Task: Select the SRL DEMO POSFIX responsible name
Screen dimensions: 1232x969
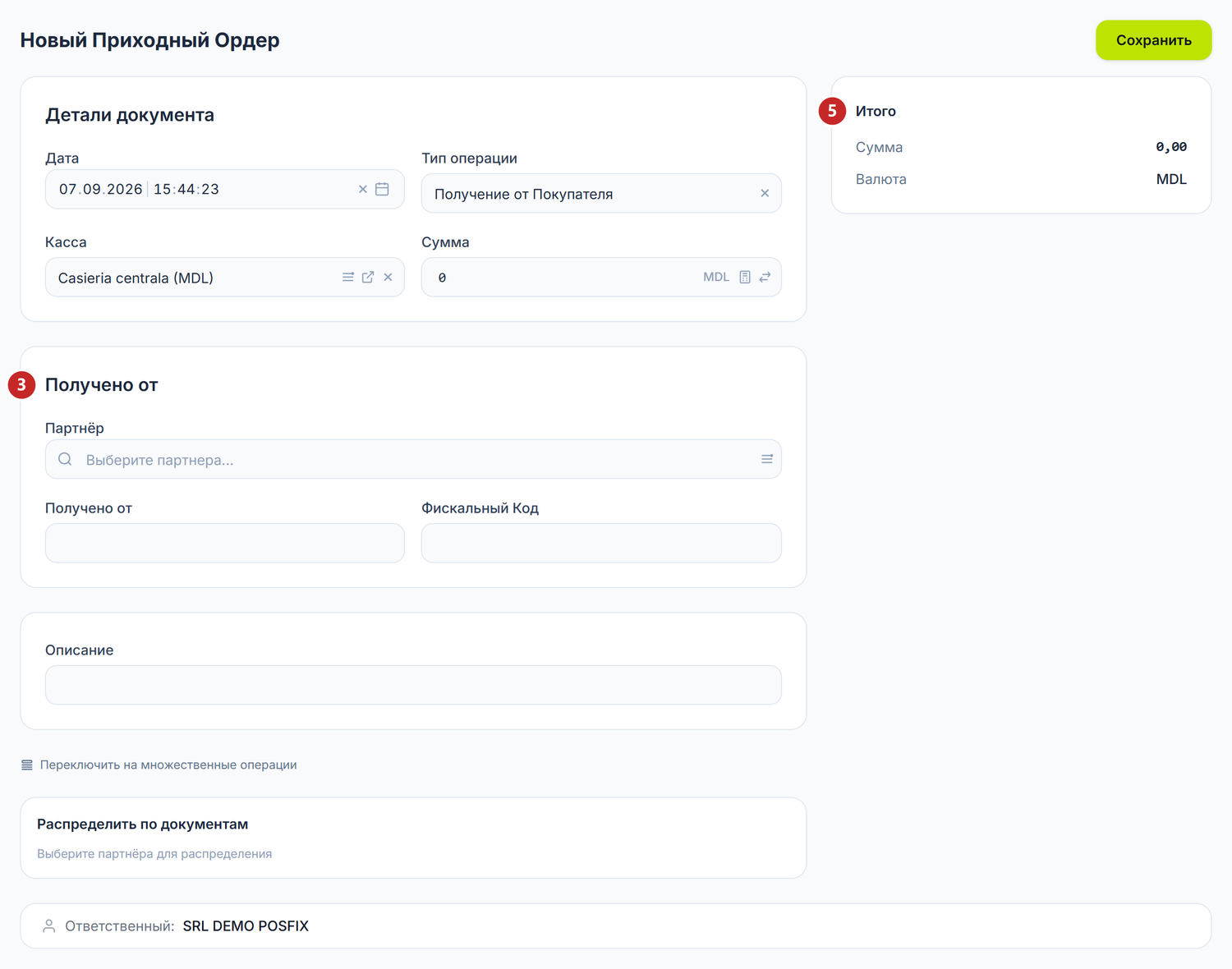Action: (246, 926)
